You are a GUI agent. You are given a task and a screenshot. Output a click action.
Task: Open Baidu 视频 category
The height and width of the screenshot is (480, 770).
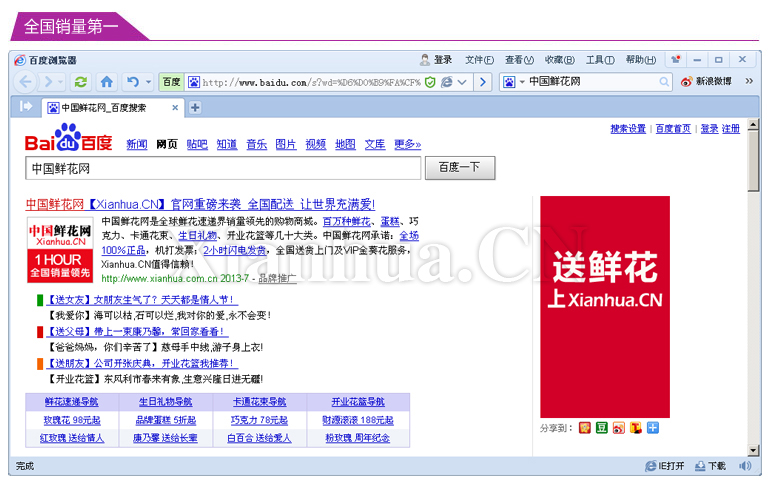(316, 144)
